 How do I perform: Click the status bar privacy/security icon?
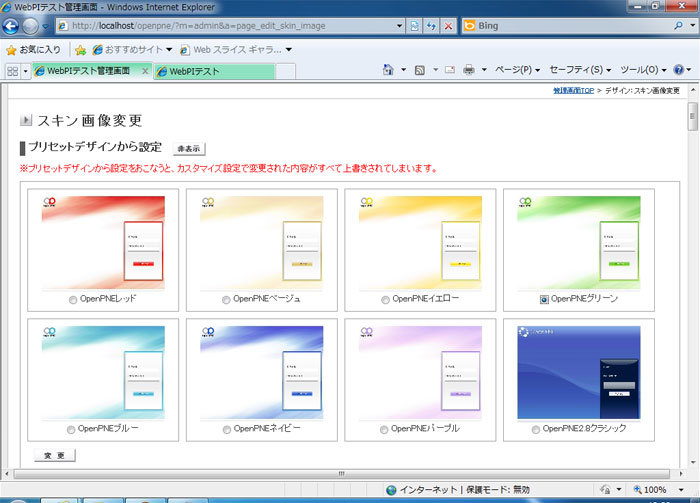pyautogui.click(x=605, y=490)
